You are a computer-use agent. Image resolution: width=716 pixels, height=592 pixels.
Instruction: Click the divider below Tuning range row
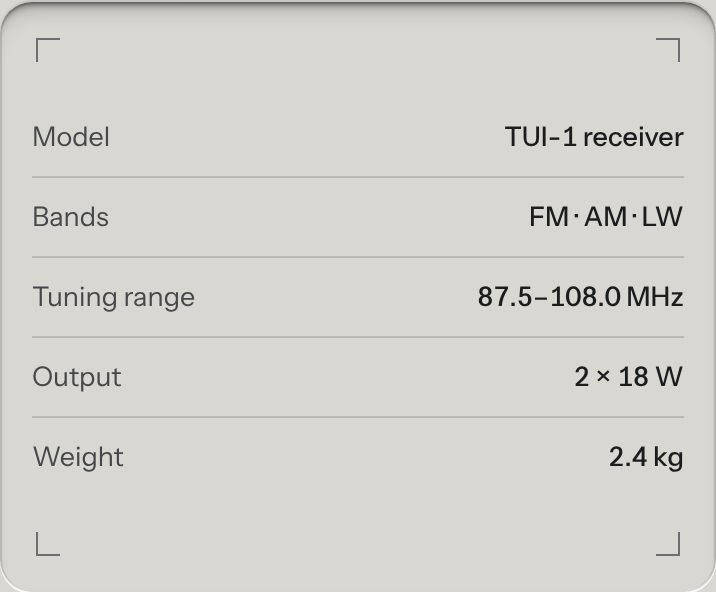[358, 337]
